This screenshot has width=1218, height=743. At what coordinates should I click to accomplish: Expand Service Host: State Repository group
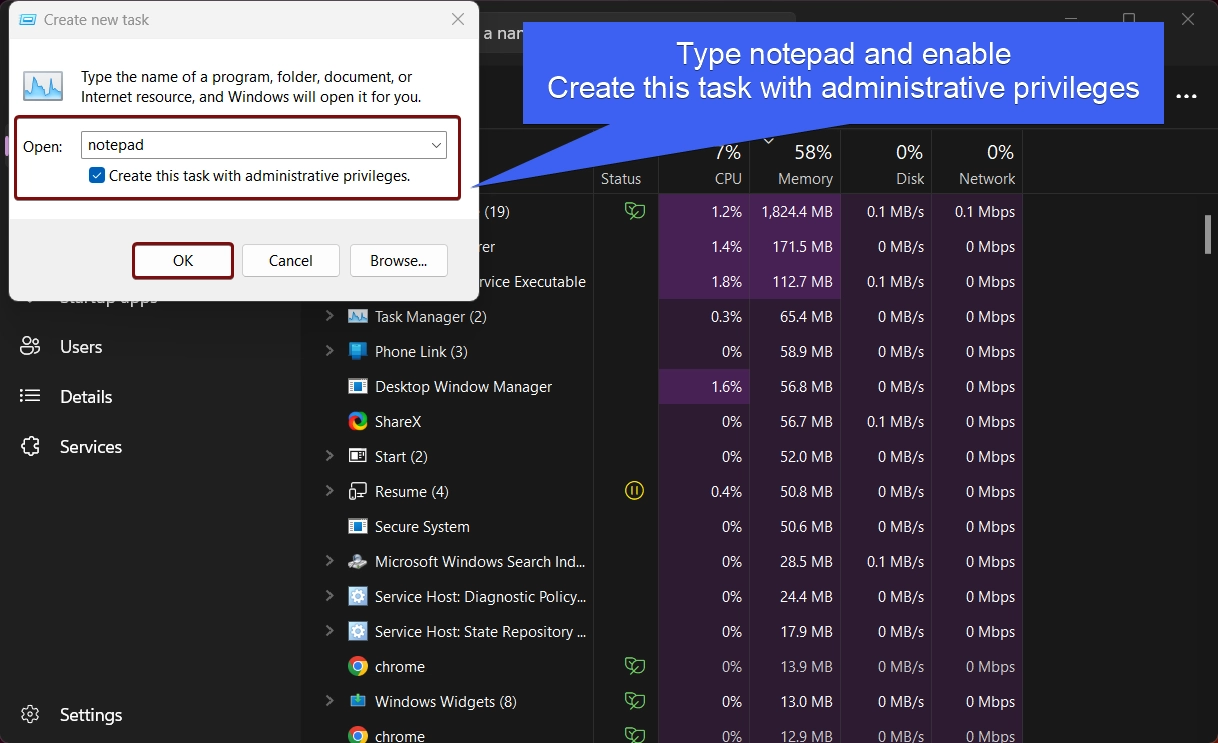329,631
